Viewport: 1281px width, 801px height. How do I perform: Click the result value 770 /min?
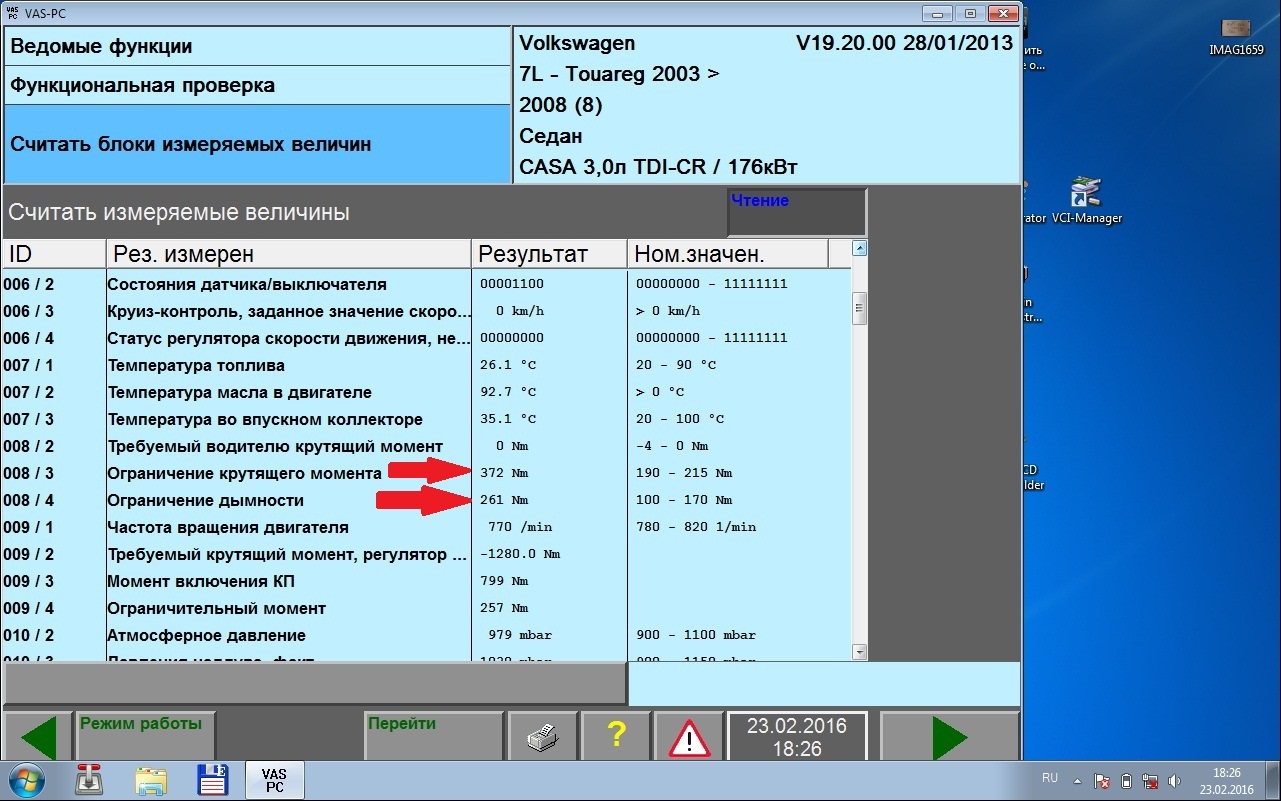[519, 527]
